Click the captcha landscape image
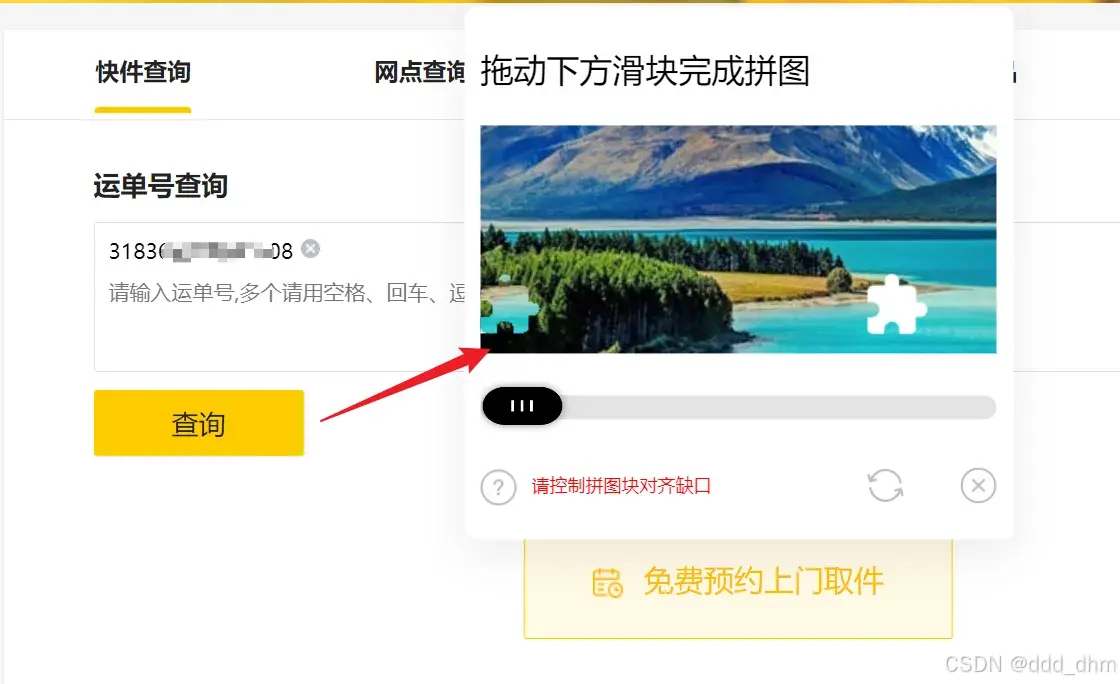This screenshot has width=1120, height=684. pyautogui.click(x=738, y=239)
